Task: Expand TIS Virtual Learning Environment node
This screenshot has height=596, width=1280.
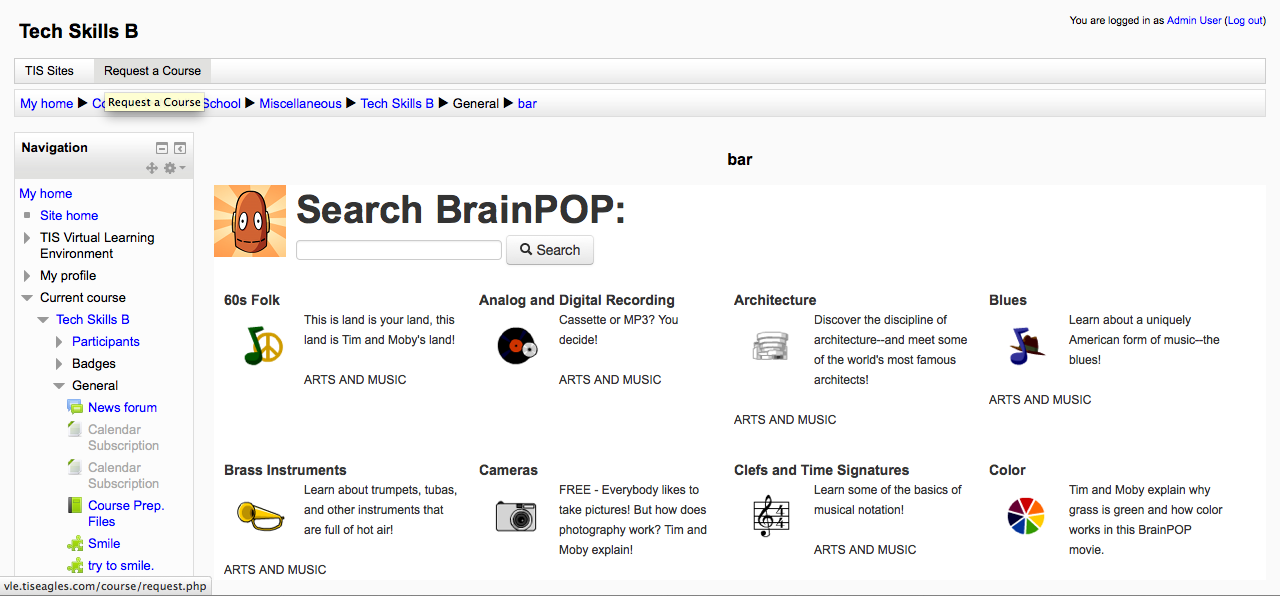Action: point(27,238)
